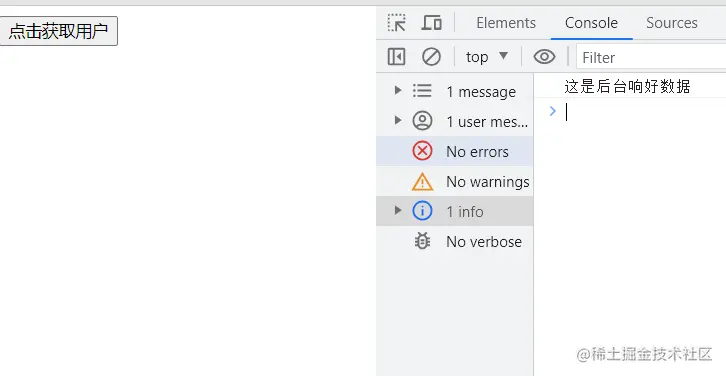This screenshot has height=376, width=726.
Task: Click the No verbose bug icon
Action: 422,241
